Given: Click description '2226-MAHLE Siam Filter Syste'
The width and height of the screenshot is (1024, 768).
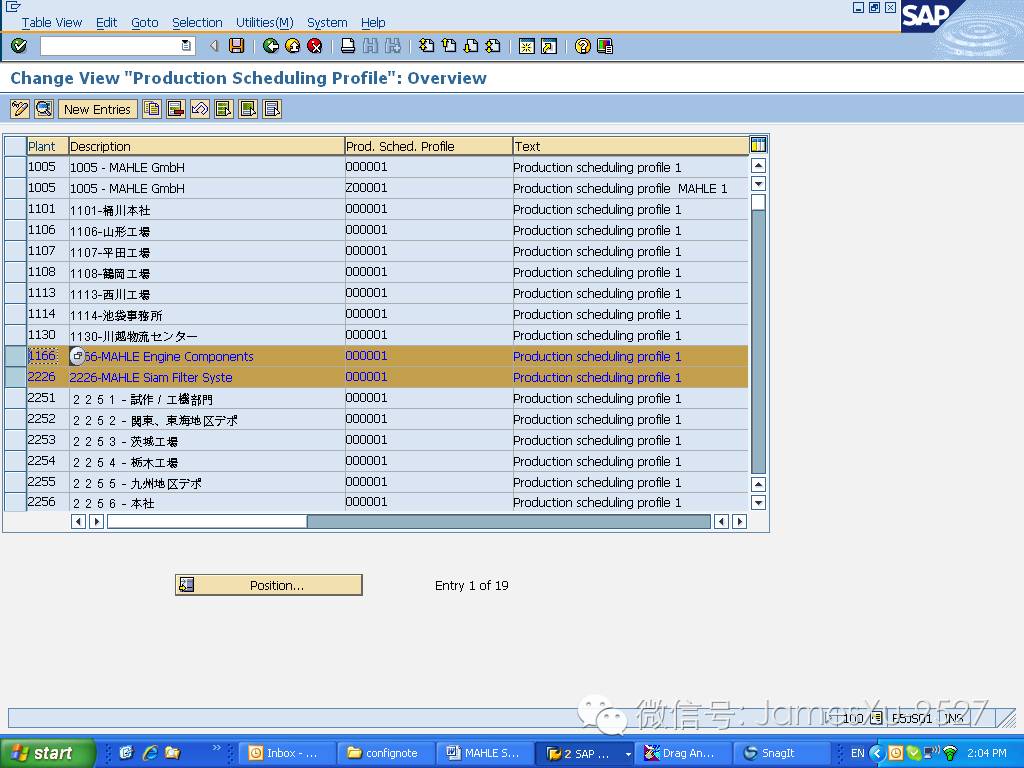Looking at the screenshot, I should pyautogui.click(x=151, y=377).
